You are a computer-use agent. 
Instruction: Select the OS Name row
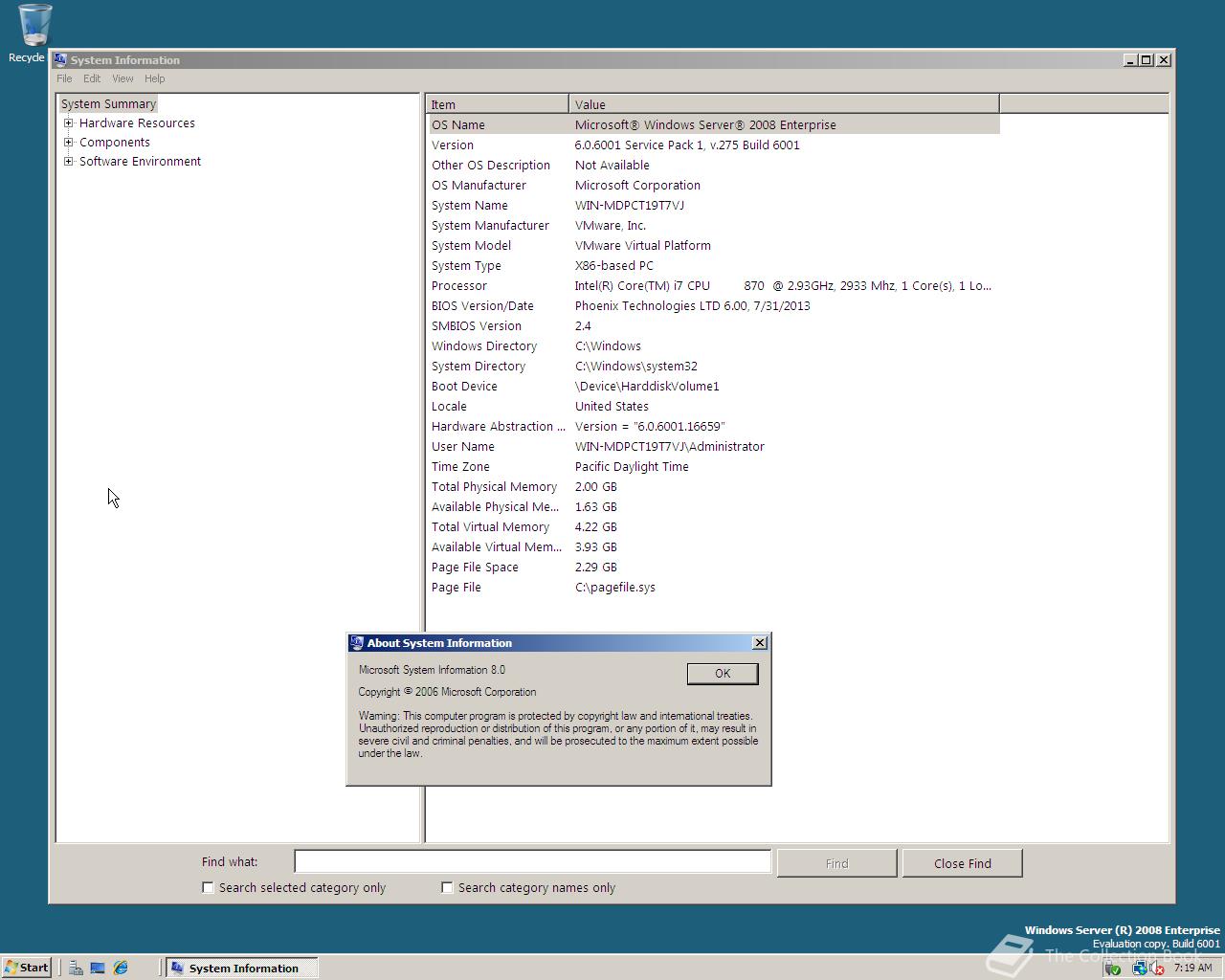click(713, 124)
